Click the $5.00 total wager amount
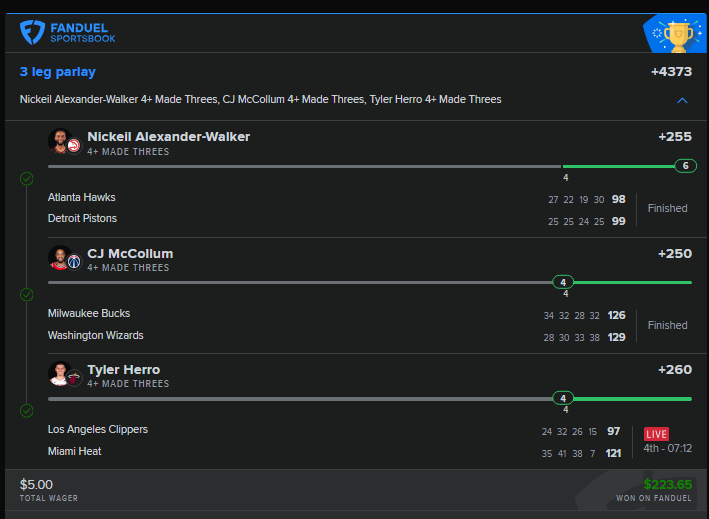This screenshot has height=519, width=709. pyautogui.click(x=36, y=485)
